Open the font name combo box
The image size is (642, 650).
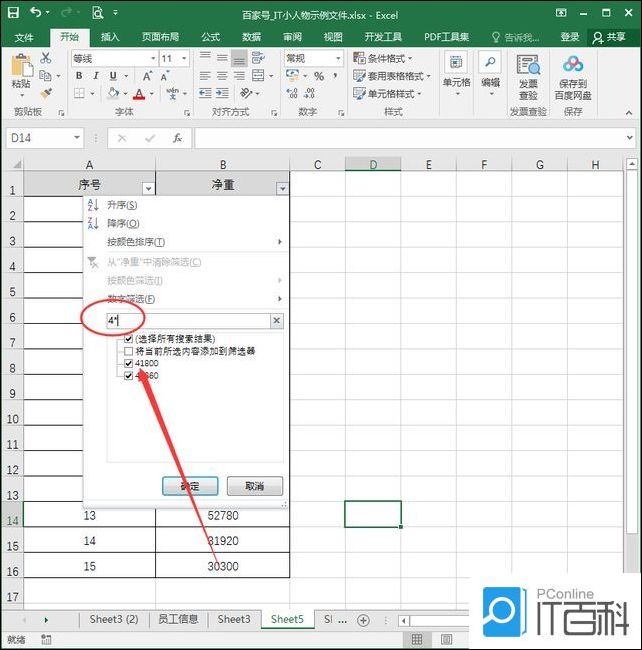click(x=114, y=58)
